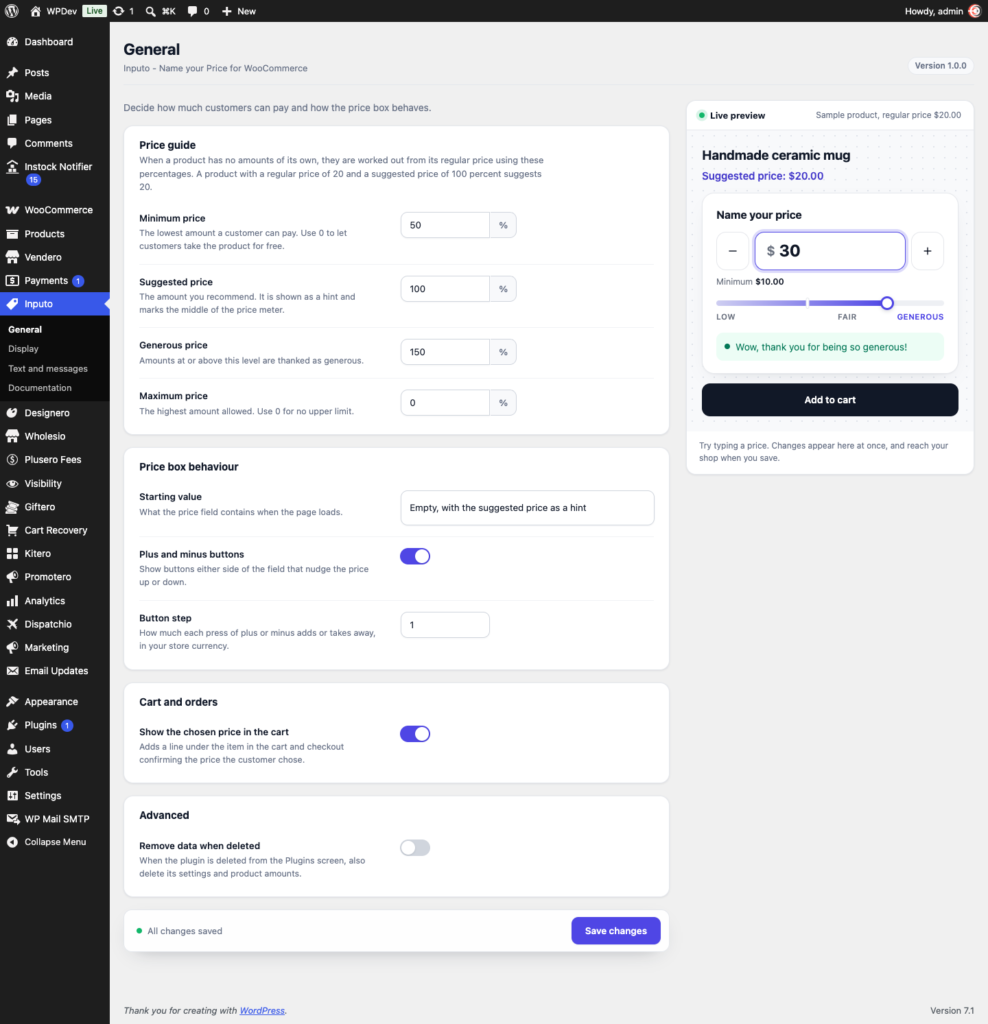Disable Show the chosen price in cart
This screenshot has width=988, height=1024.
click(x=415, y=734)
